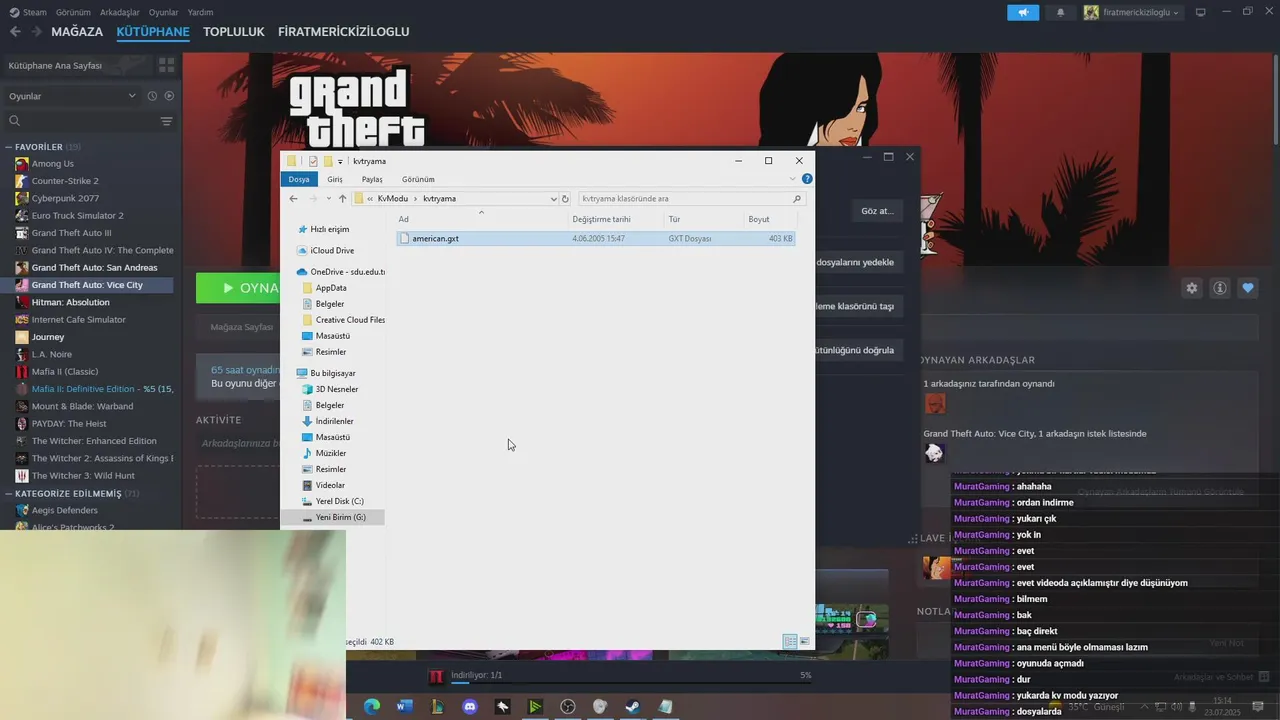
Task: Open Steam from the taskbar
Action: 633,706
